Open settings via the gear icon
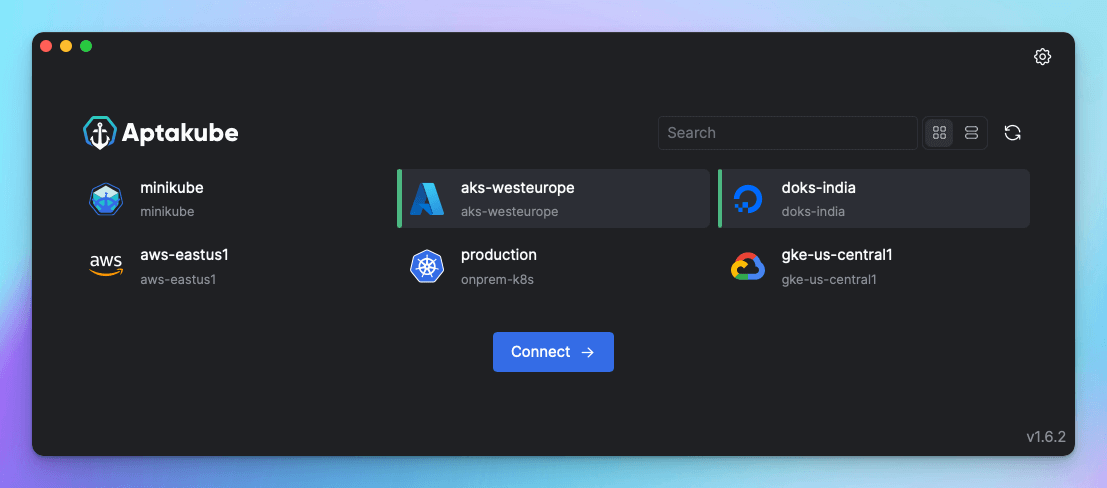1107x488 pixels. coord(1042,57)
